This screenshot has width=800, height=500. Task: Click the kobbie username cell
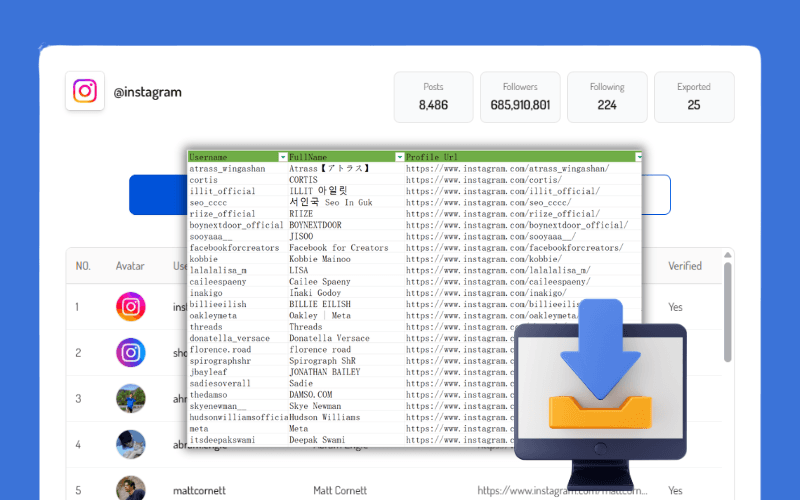pyautogui.click(x=204, y=259)
